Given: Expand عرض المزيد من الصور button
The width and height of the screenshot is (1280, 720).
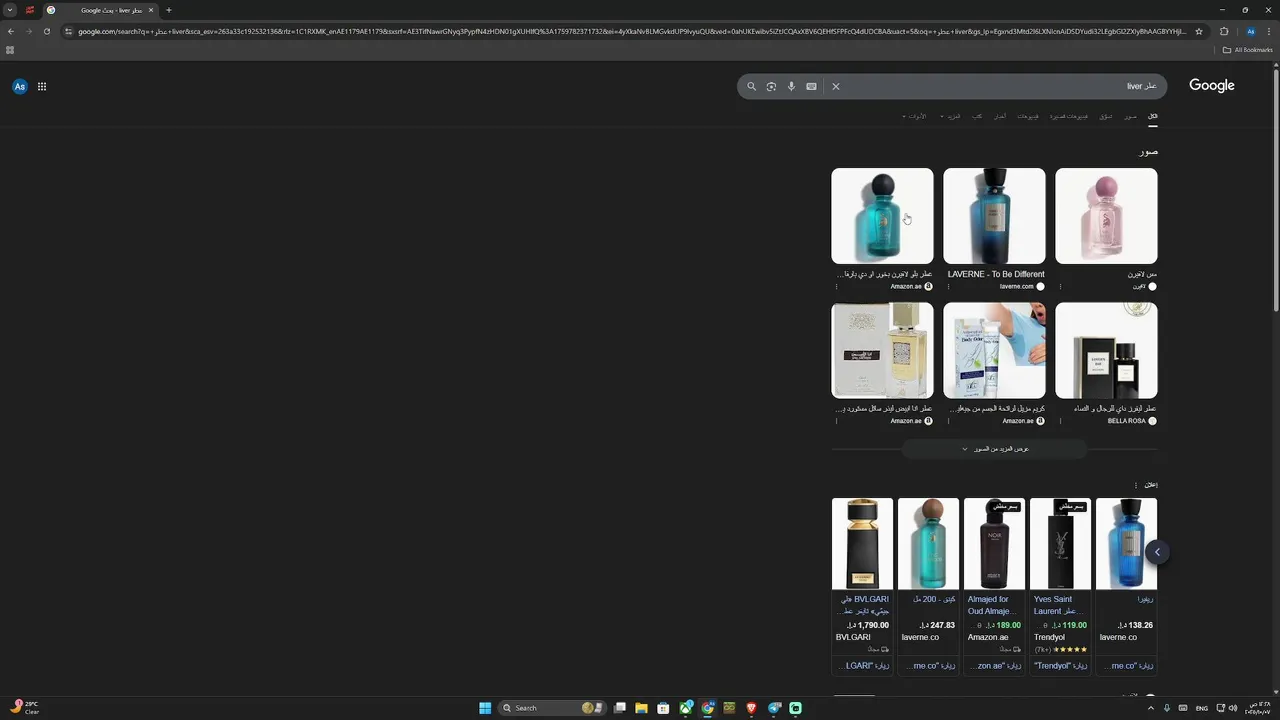Looking at the screenshot, I should point(994,449).
